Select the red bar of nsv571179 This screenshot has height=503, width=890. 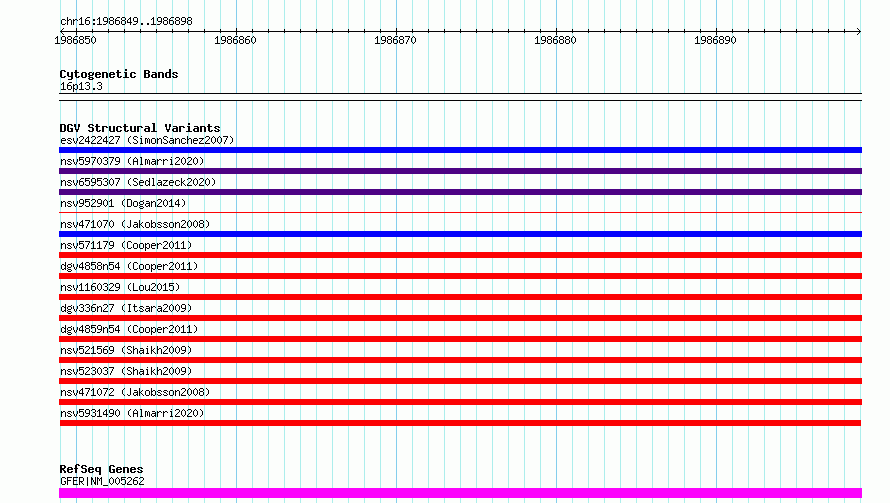point(460,255)
